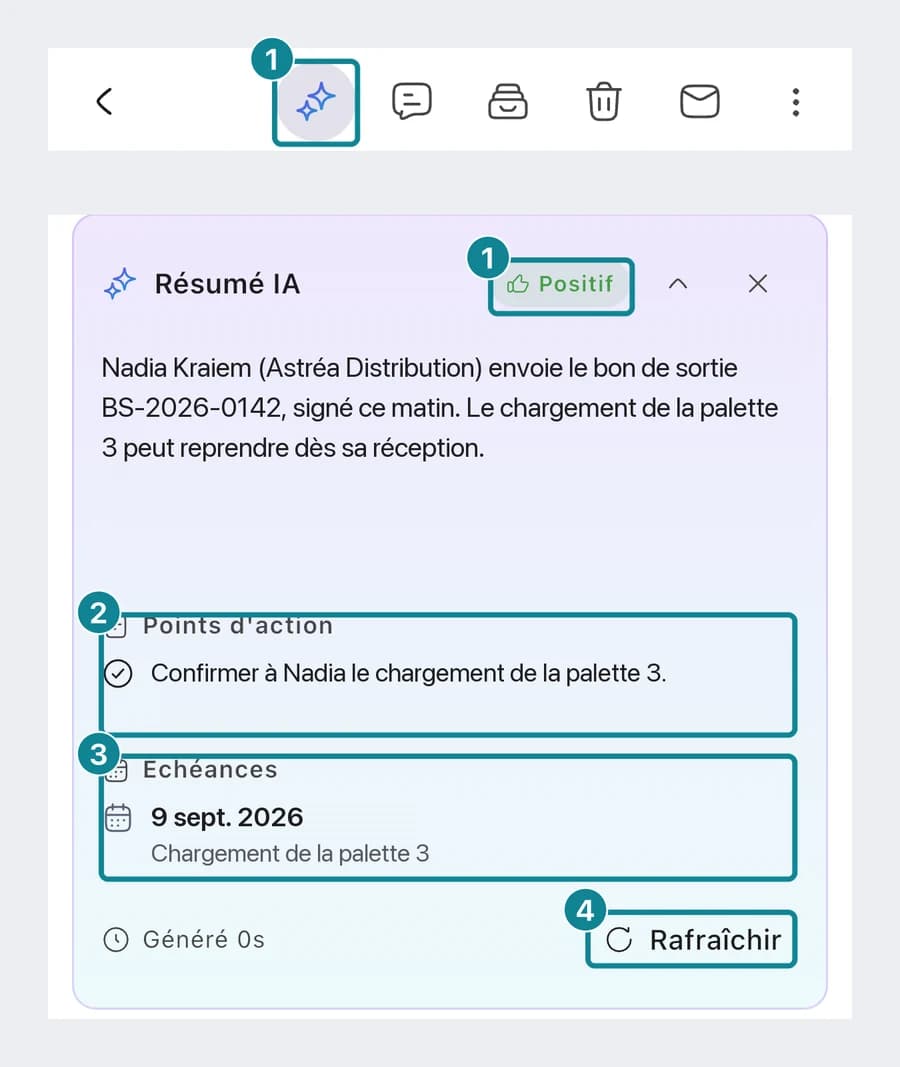Open the three-dot more options menu
This screenshot has width=900, height=1067.
tap(795, 102)
